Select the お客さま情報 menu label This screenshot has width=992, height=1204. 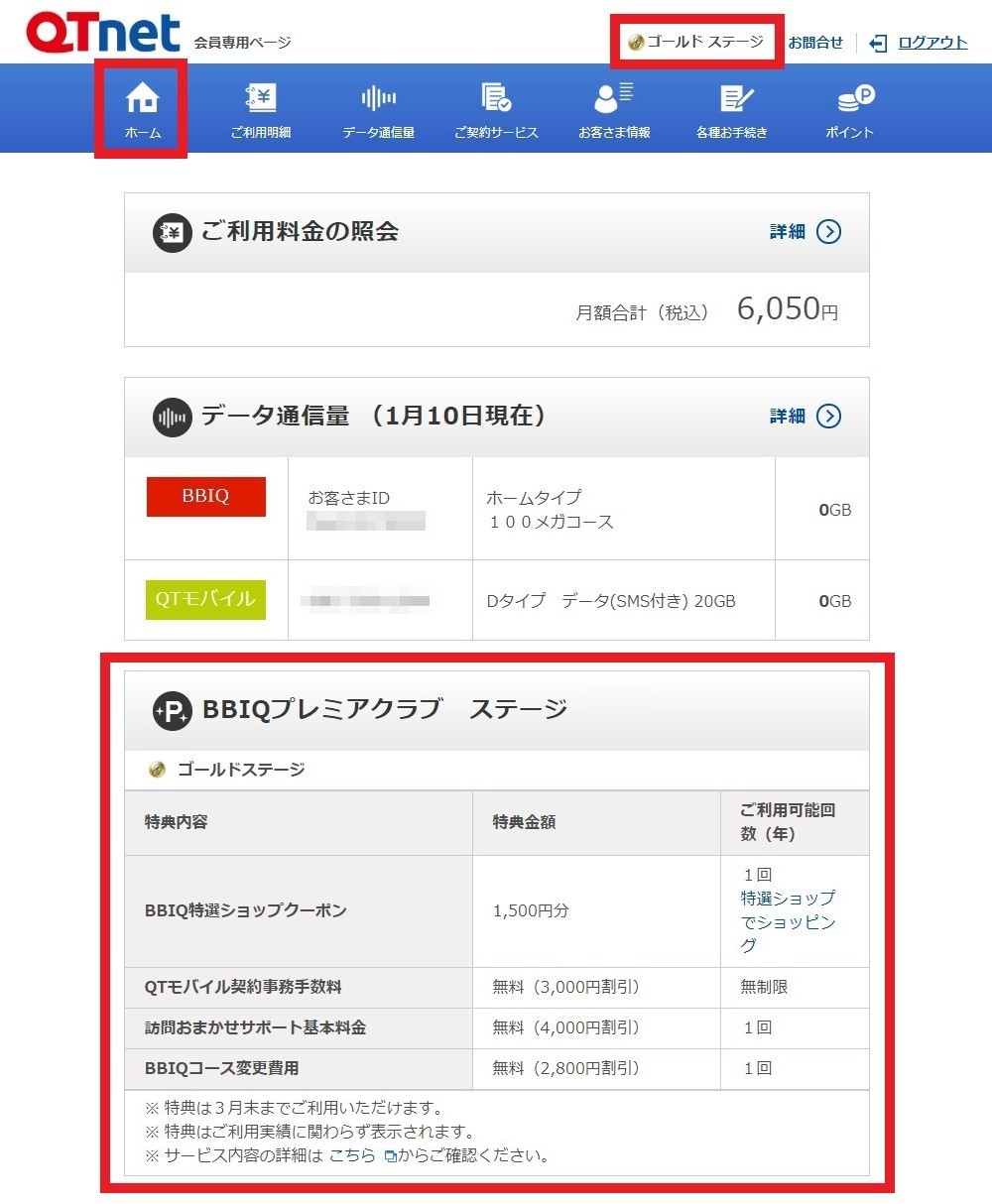[x=614, y=132]
